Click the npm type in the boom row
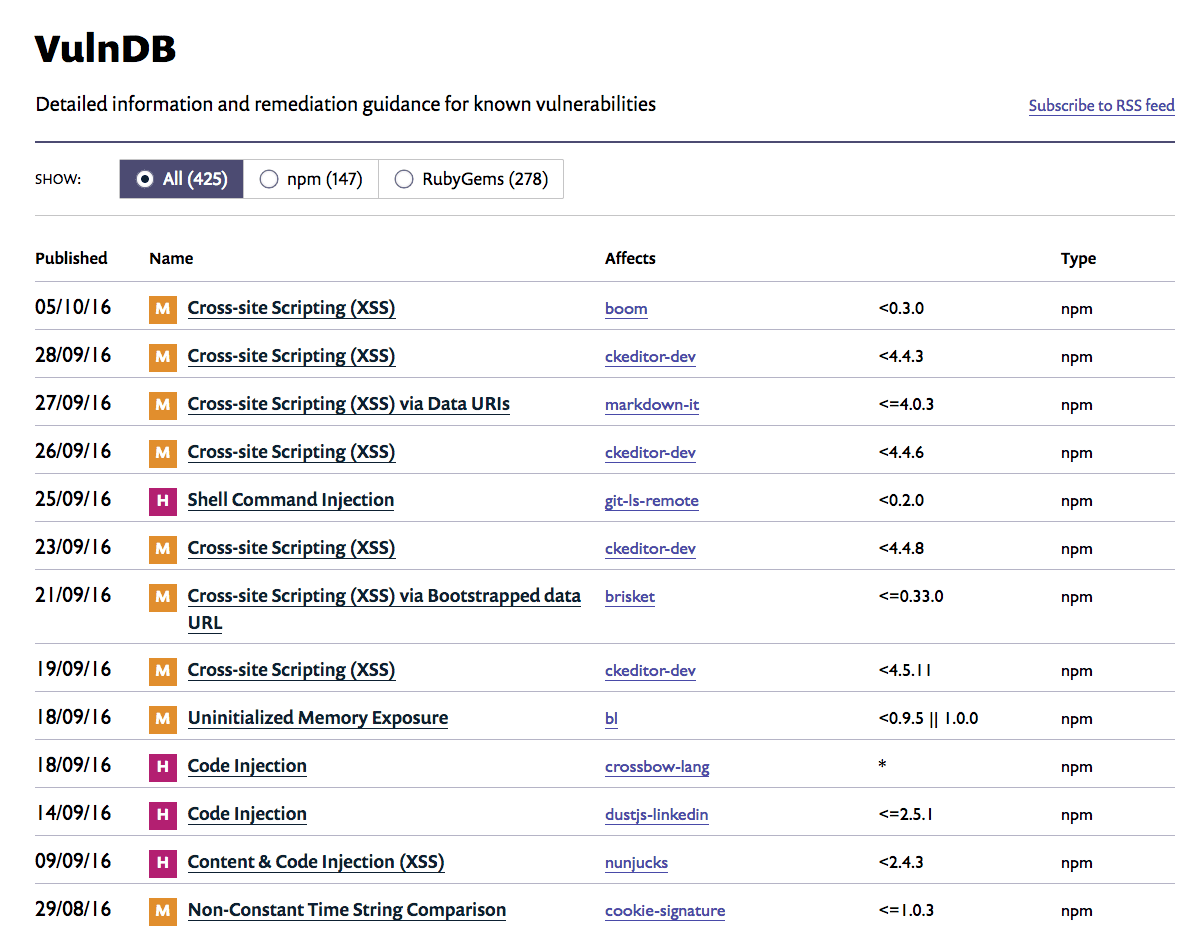Viewport: 1203px width, 931px height. pos(1077,309)
